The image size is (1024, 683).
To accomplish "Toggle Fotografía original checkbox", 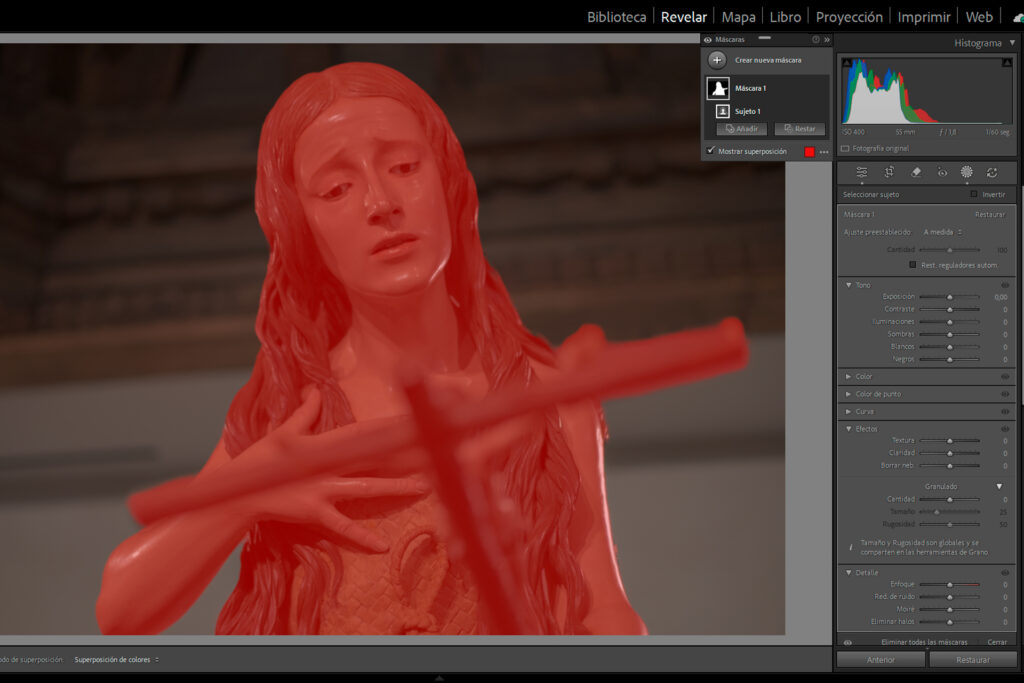I will click(845, 148).
